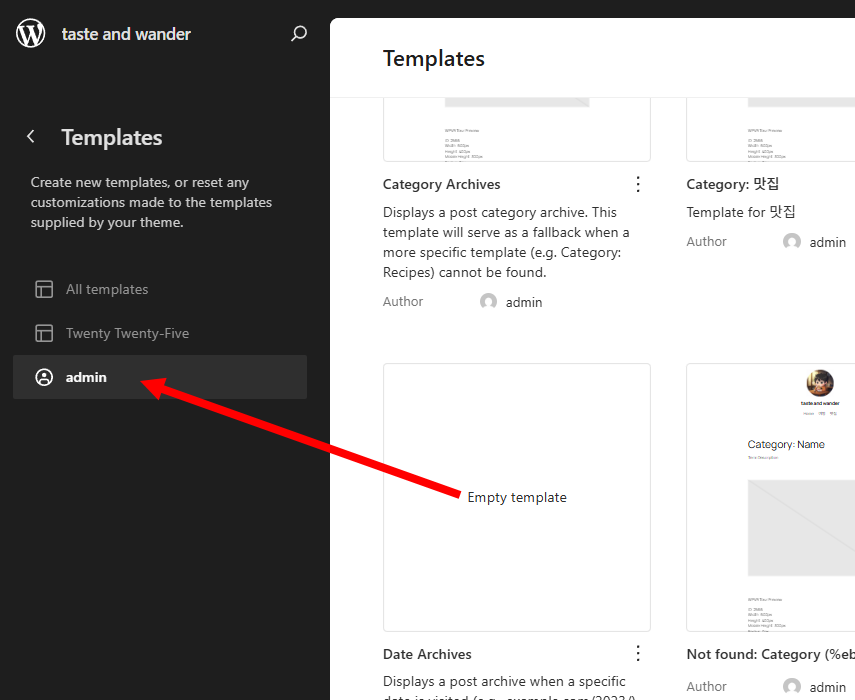
Task: Go back using the Templates chevron
Action: (31, 137)
